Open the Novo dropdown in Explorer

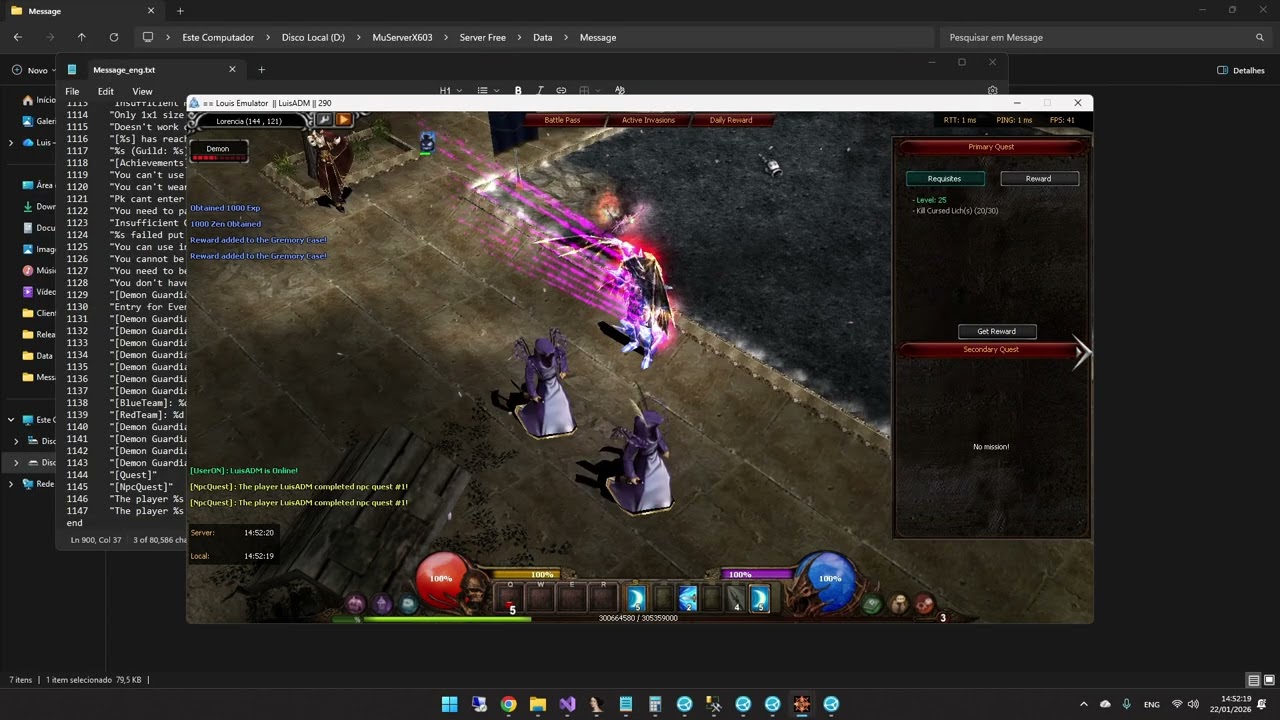(x=33, y=70)
